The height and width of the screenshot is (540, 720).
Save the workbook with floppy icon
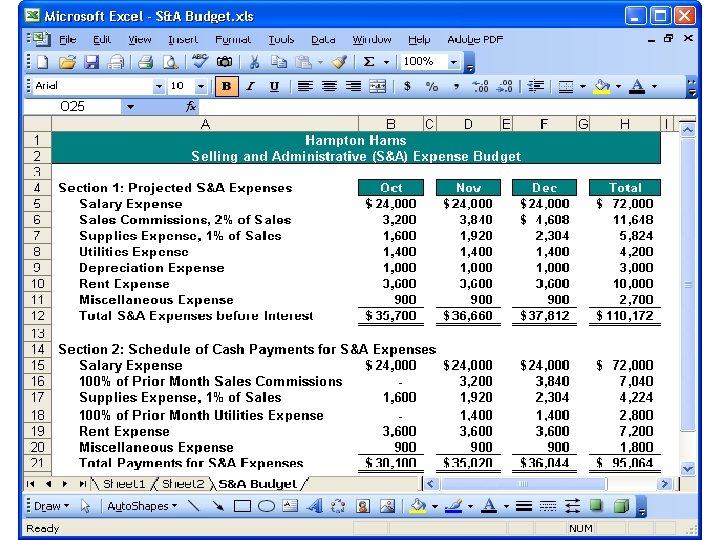[91, 62]
